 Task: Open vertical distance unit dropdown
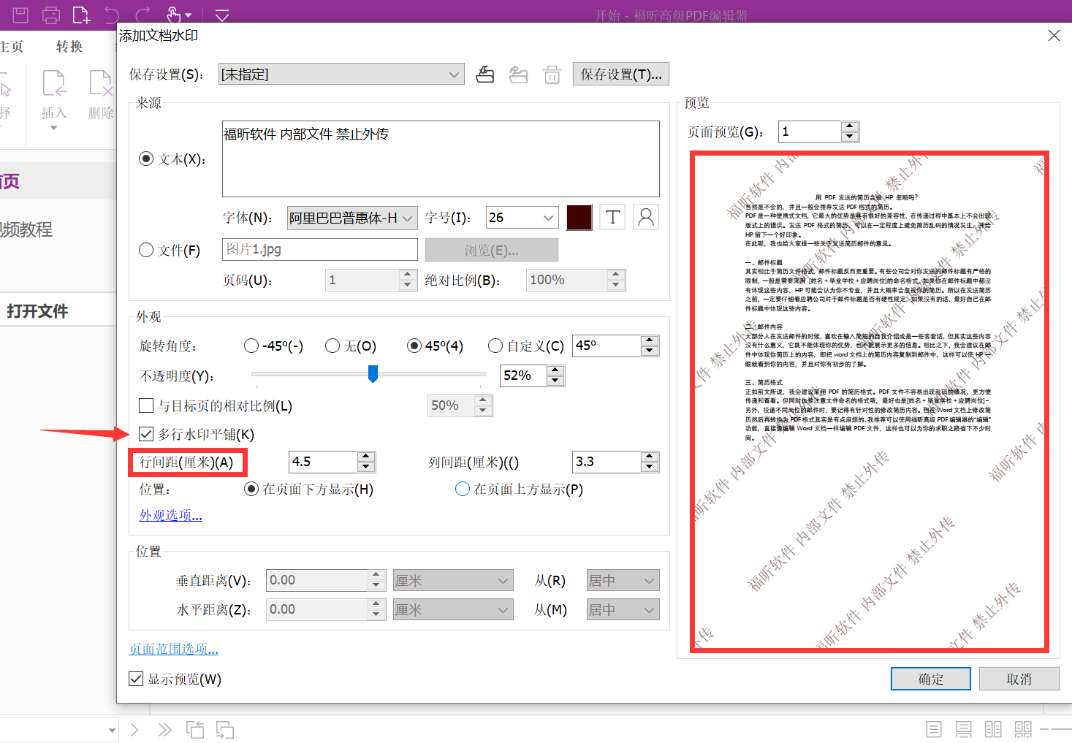pyautogui.click(x=453, y=580)
